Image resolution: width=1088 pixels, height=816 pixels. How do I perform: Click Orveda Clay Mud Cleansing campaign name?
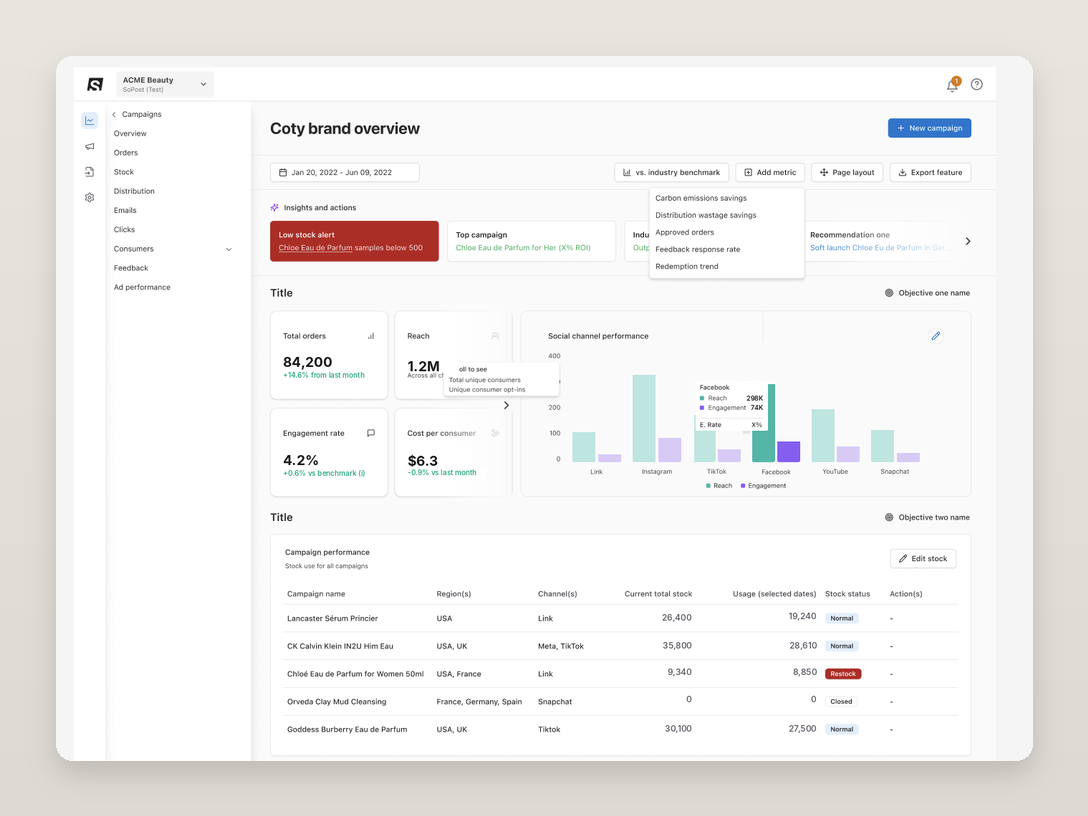click(337, 702)
